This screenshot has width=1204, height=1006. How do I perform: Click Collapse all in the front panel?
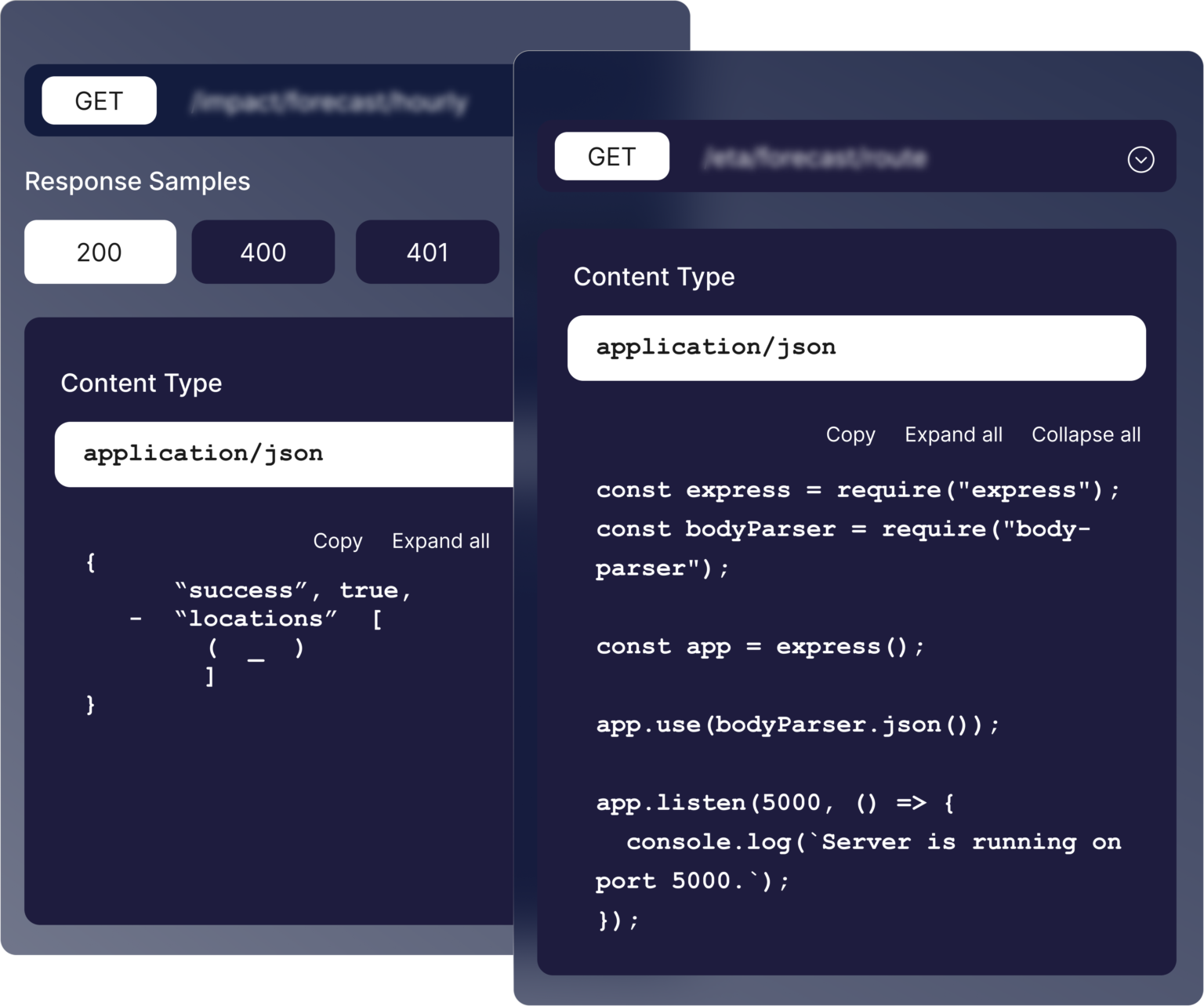coord(1086,434)
